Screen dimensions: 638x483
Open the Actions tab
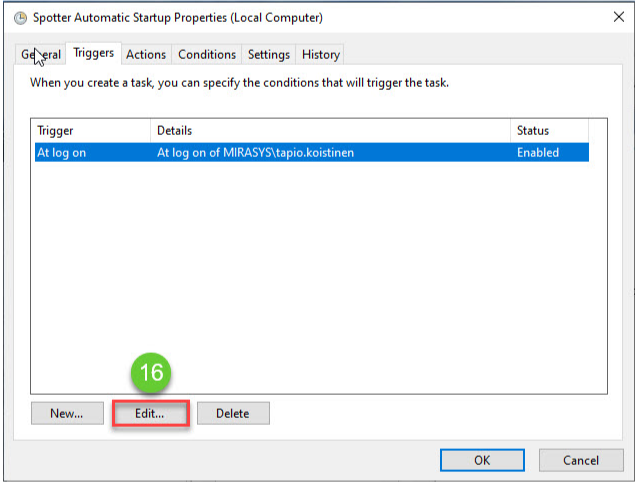[146, 54]
